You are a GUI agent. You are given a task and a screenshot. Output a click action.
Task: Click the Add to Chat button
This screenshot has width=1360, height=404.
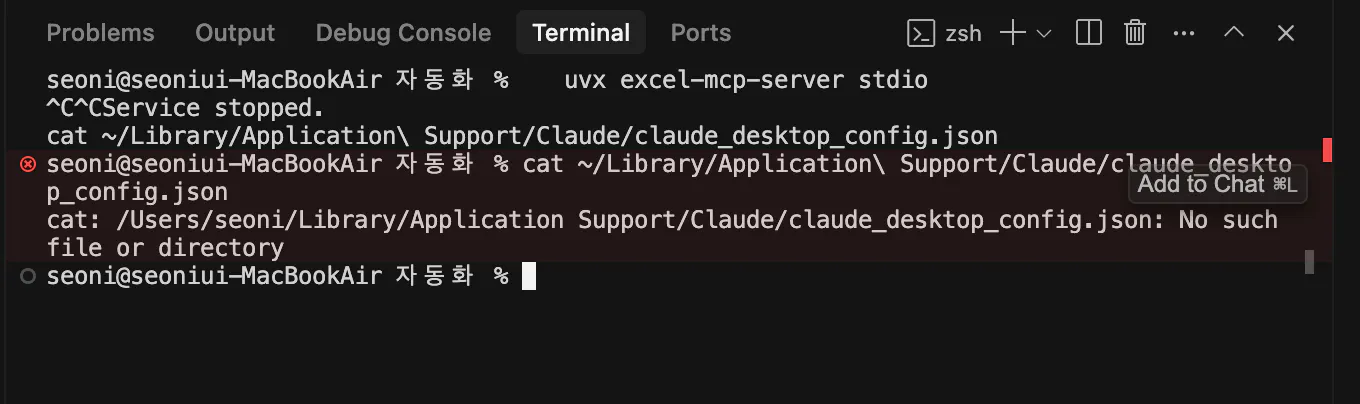[x=1217, y=184]
